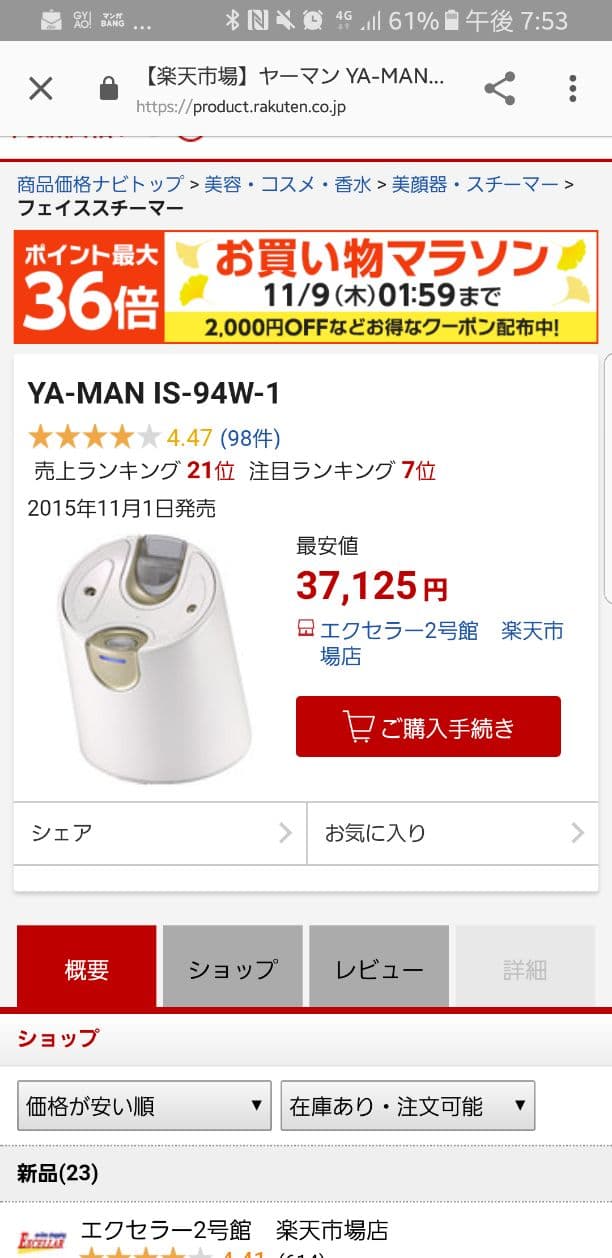Open the (98件) reviews link
Image resolution: width=612 pixels, height=1258 pixels.
(250, 437)
